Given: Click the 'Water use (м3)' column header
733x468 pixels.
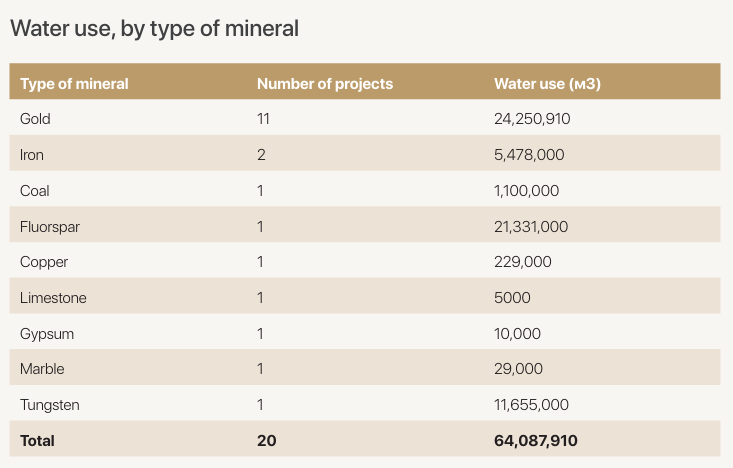Looking at the screenshot, I should 547,83.
